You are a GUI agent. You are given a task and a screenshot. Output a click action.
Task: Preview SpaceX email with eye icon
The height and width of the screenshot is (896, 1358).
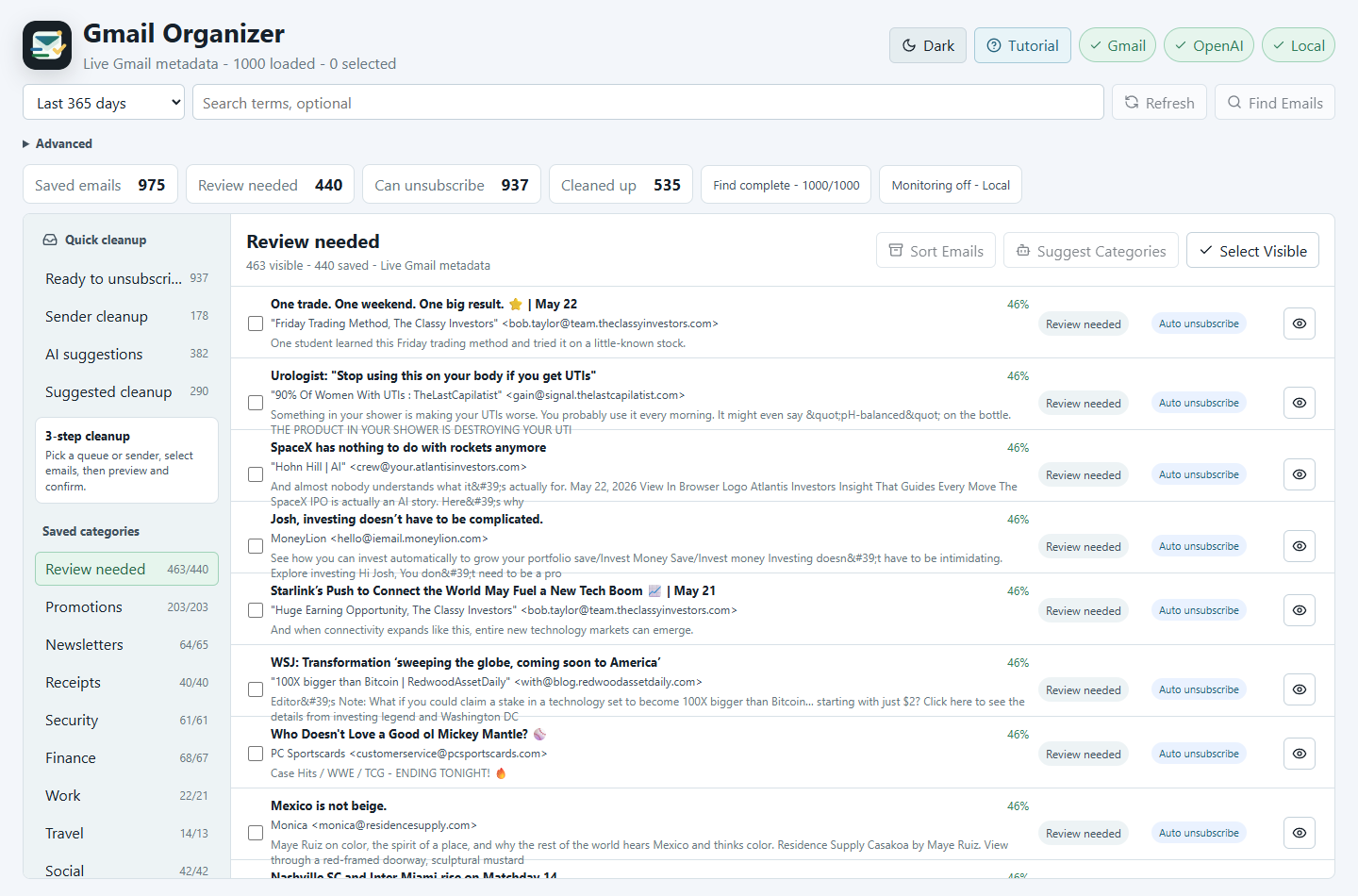coord(1300,474)
